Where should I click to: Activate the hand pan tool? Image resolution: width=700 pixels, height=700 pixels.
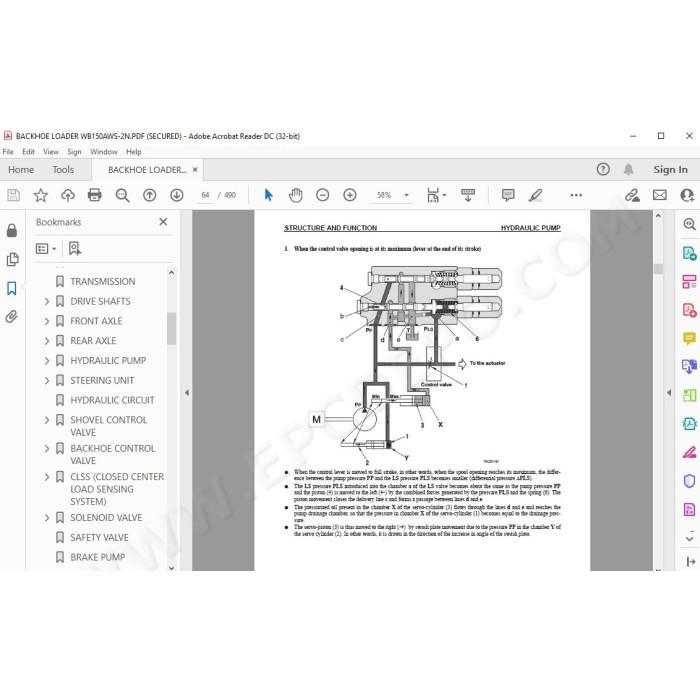pos(296,195)
